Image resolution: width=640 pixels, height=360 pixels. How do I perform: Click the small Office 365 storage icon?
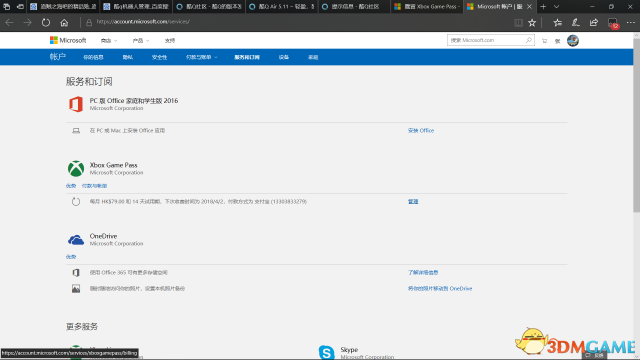coord(76,272)
